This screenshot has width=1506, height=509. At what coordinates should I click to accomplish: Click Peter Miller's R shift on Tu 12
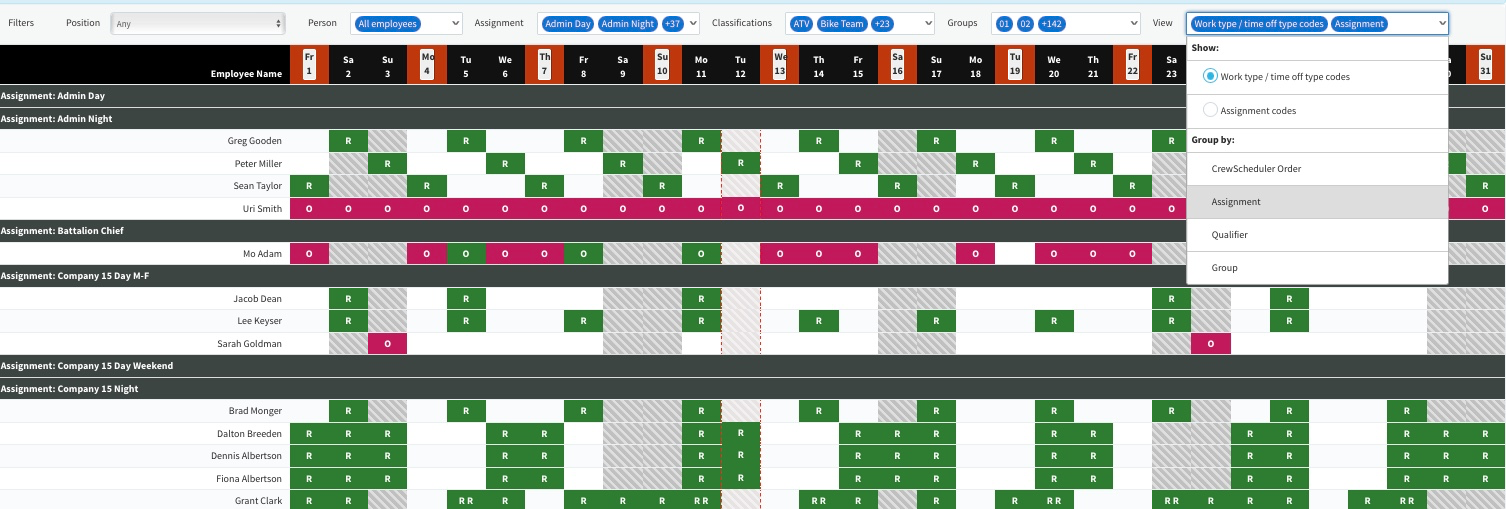click(x=740, y=163)
